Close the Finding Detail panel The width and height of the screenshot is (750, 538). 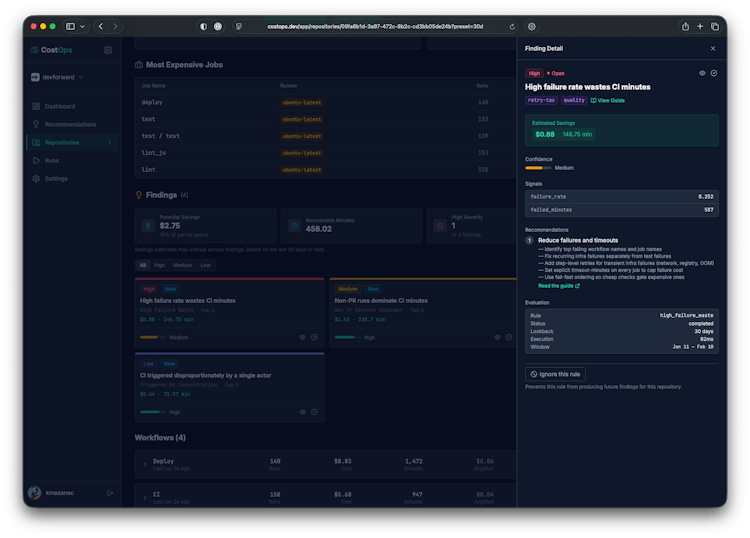pyautogui.click(x=713, y=48)
